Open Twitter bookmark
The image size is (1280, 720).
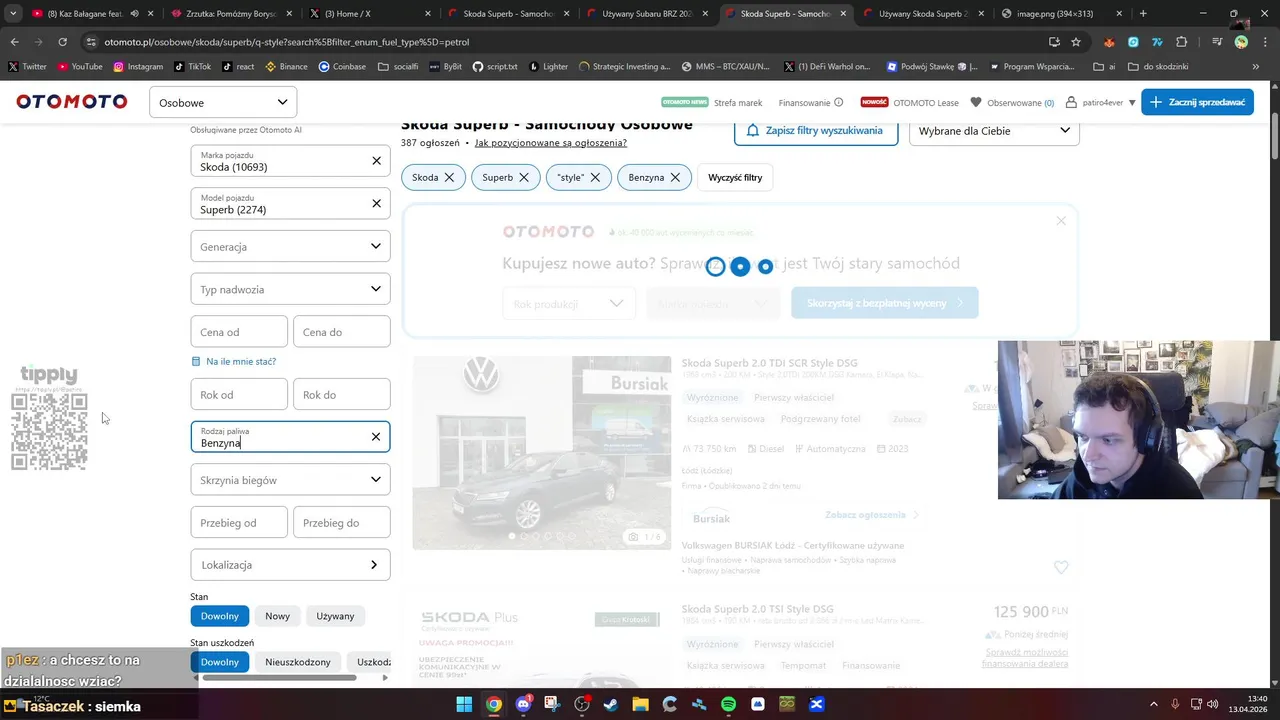(28, 67)
